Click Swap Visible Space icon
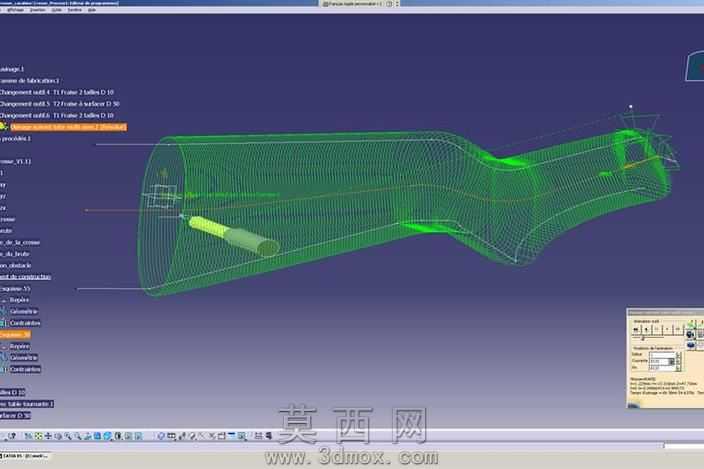This screenshot has width=704, height=469. [138, 436]
